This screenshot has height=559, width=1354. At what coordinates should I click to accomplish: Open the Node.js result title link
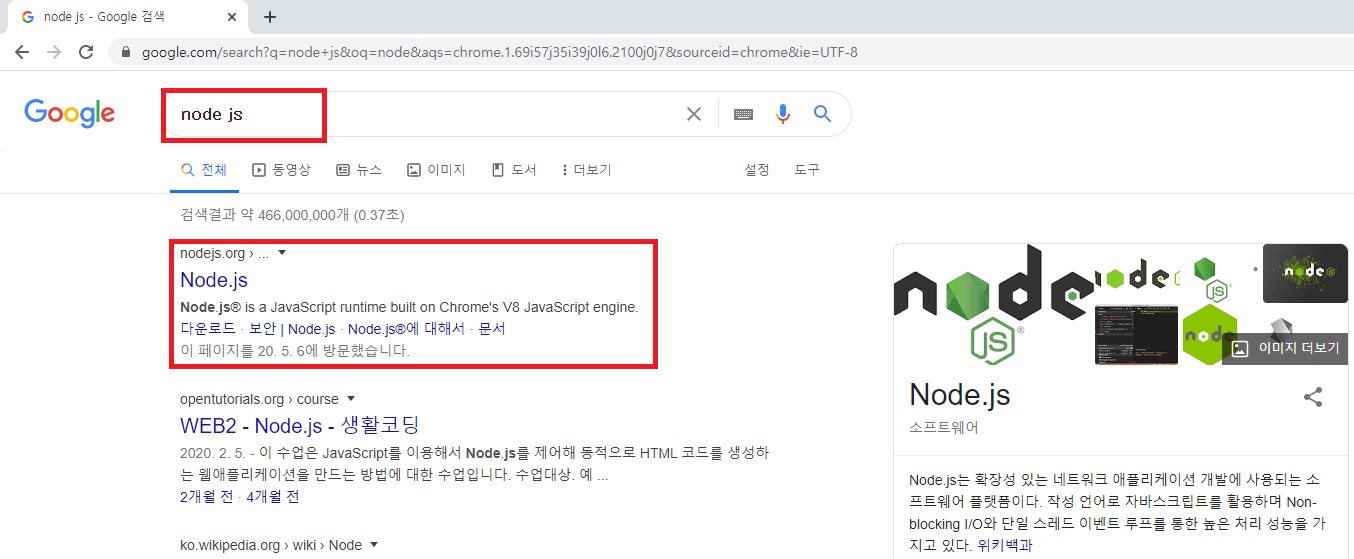click(214, 280)
